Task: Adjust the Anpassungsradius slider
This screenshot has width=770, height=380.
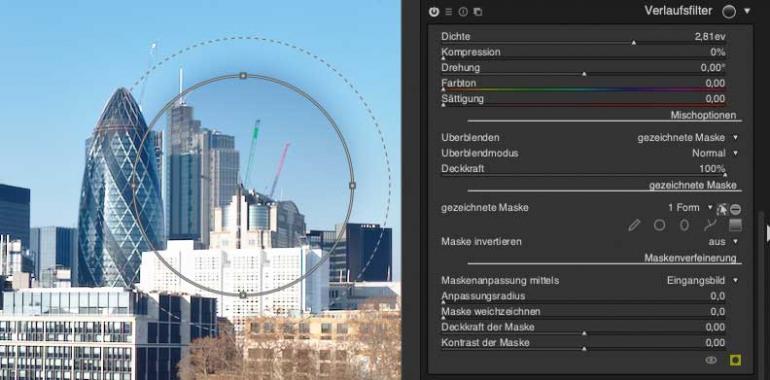Action: coord(583,297)
